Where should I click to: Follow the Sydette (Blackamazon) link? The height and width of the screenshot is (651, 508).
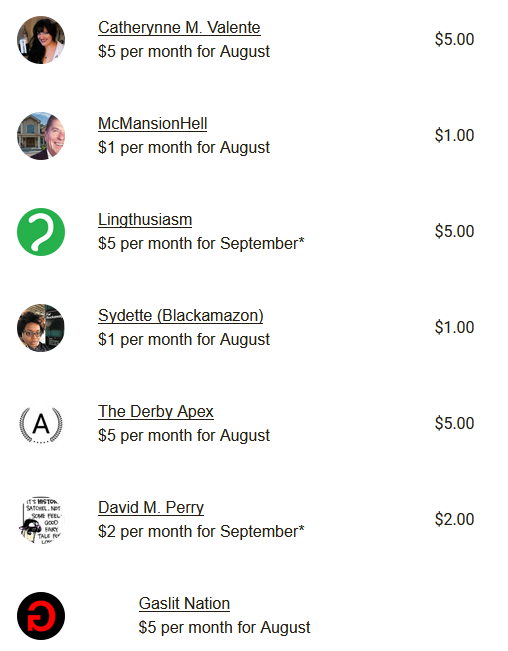tap(181, 316)
